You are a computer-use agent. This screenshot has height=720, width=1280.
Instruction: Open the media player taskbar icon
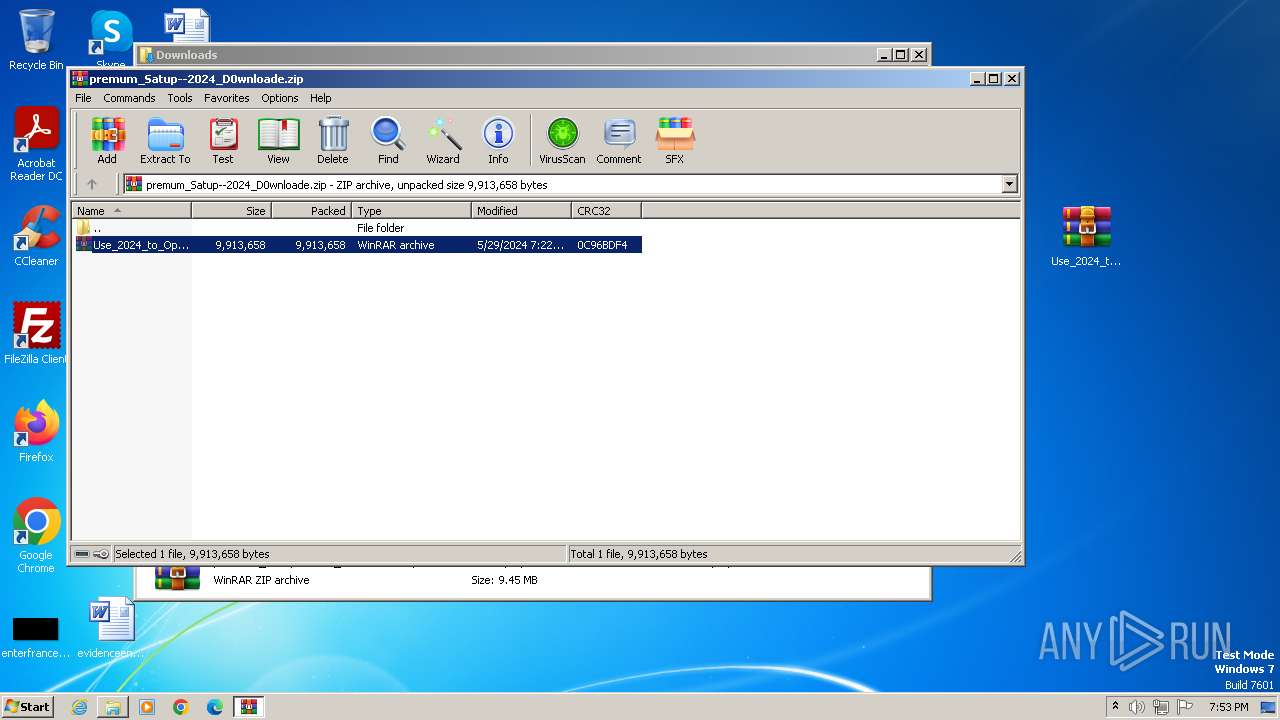coord(147,707)
